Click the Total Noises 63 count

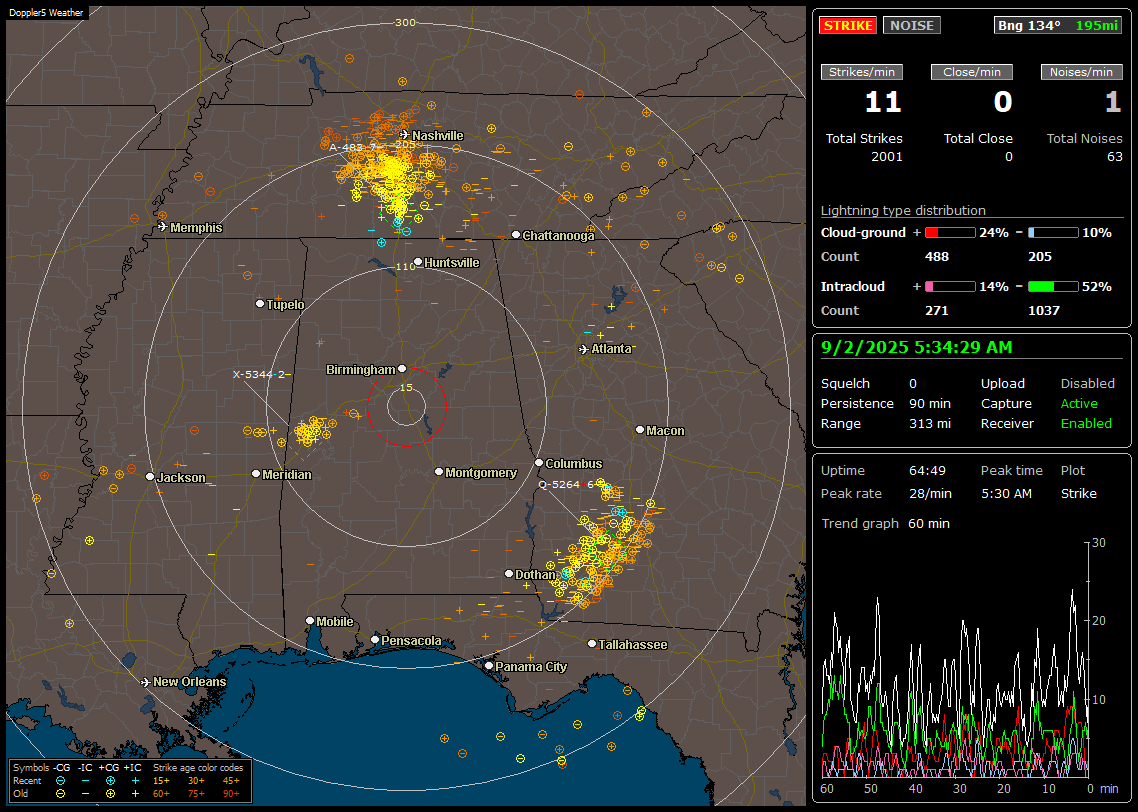pyautogui.click(x=1115, y=157)
